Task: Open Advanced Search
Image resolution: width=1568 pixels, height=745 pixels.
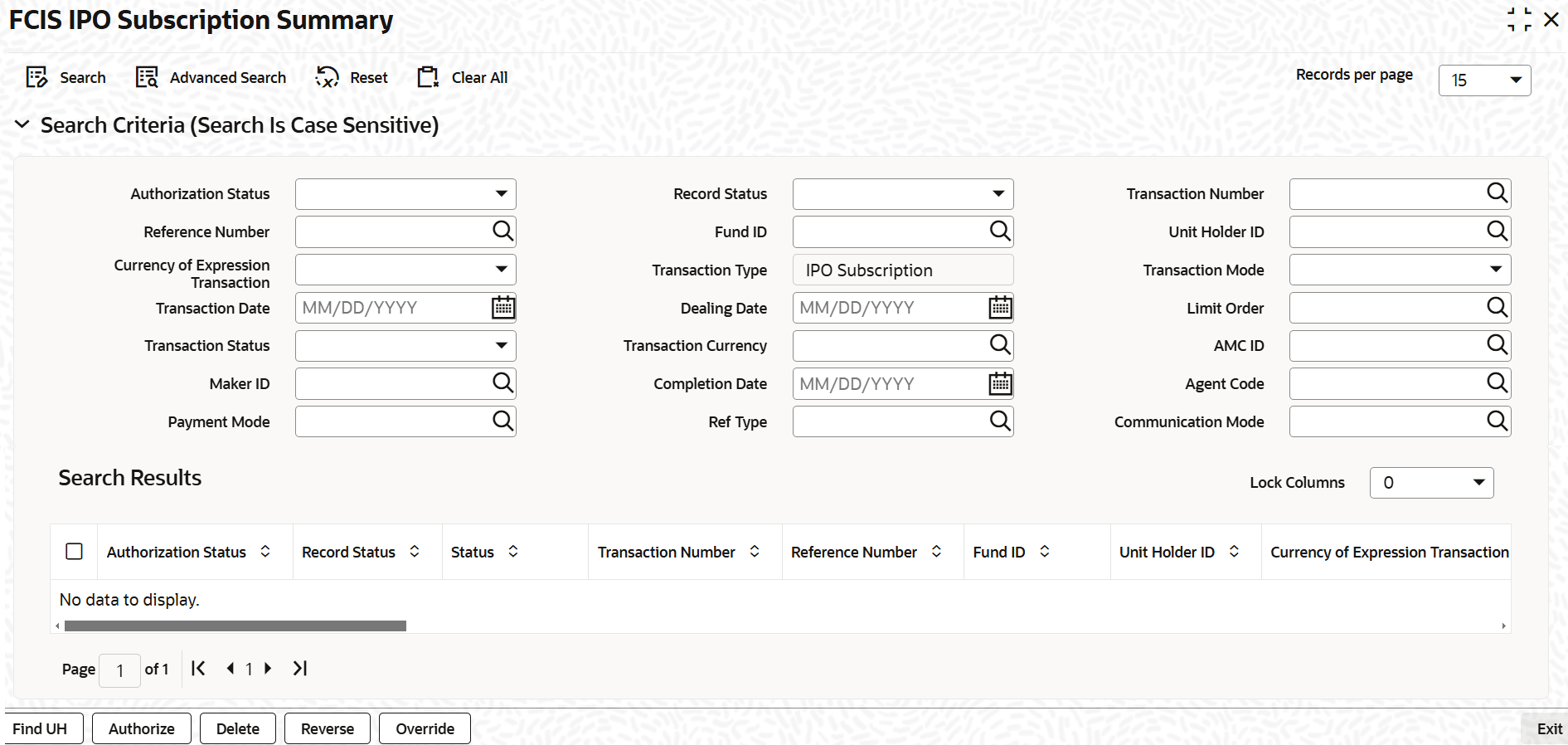Action: [211, 78]
